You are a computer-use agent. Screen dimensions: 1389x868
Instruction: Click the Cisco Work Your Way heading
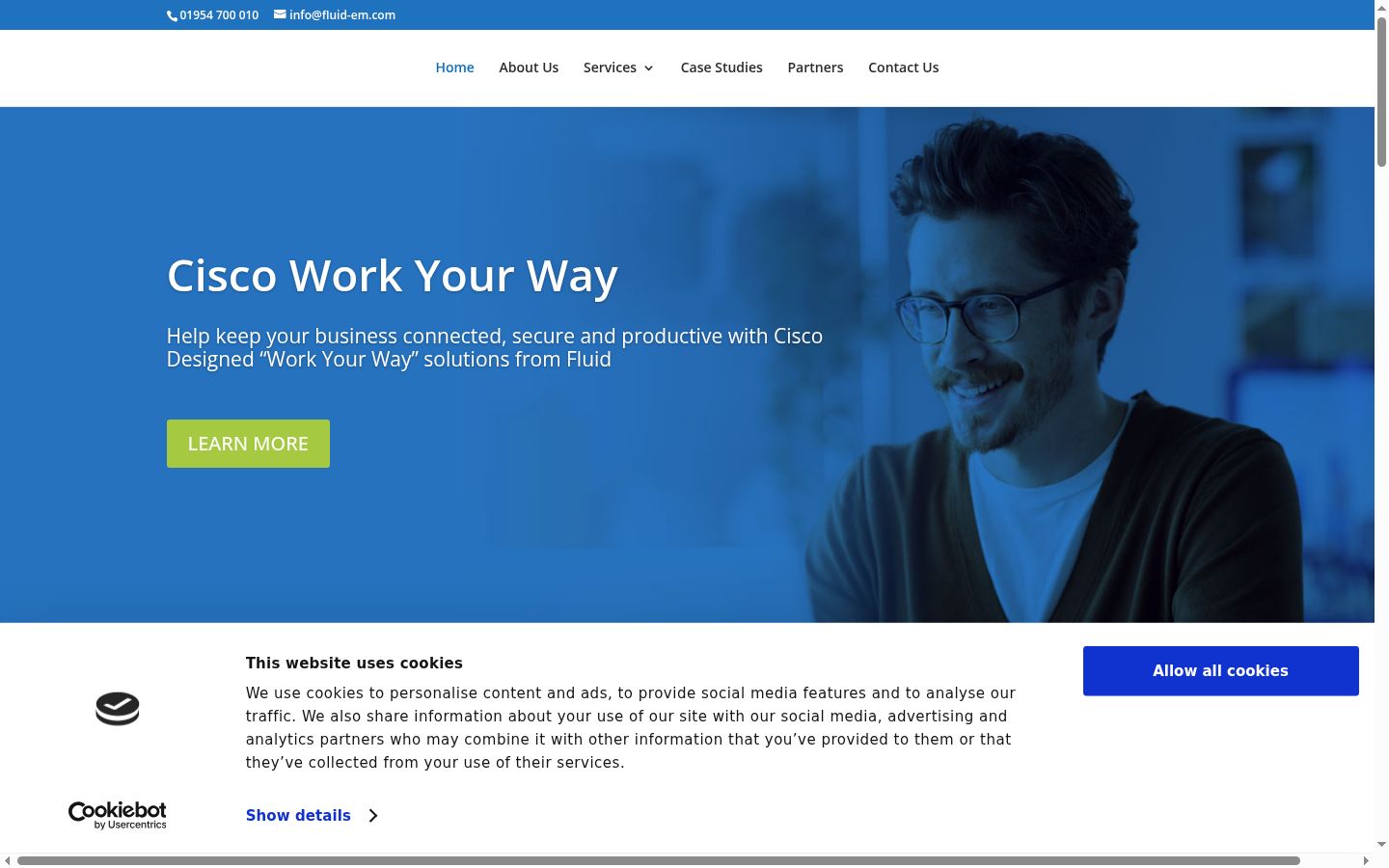pyautogui.click(x=393, y=277)
